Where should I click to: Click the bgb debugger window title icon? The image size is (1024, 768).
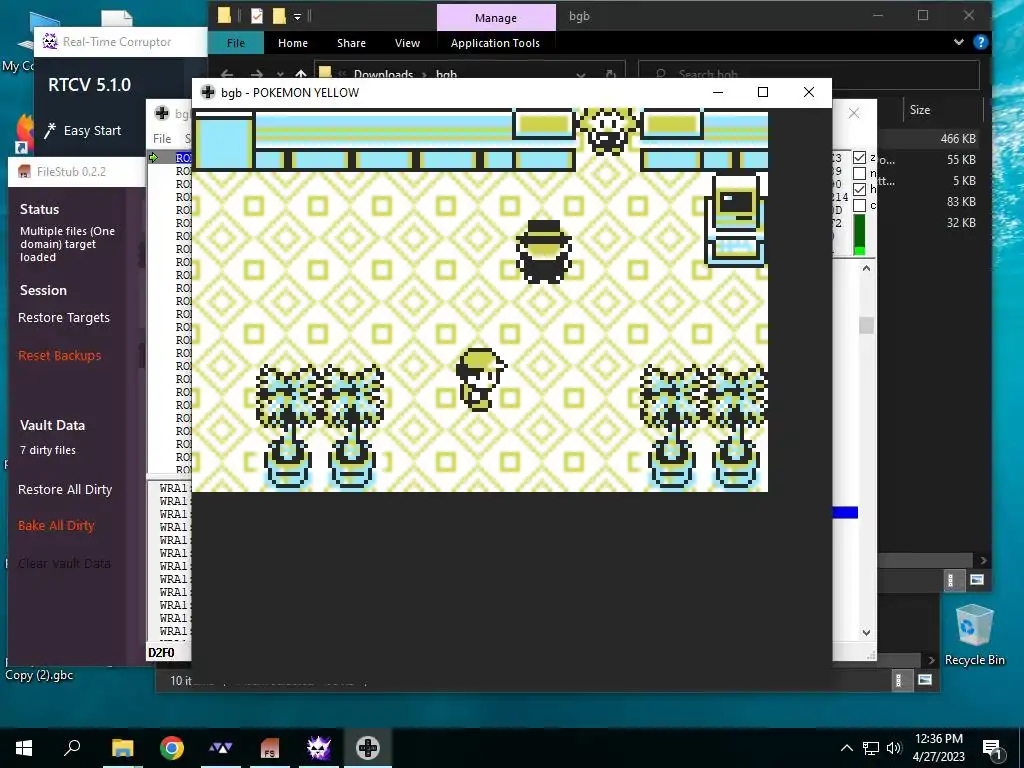[162, 113]
